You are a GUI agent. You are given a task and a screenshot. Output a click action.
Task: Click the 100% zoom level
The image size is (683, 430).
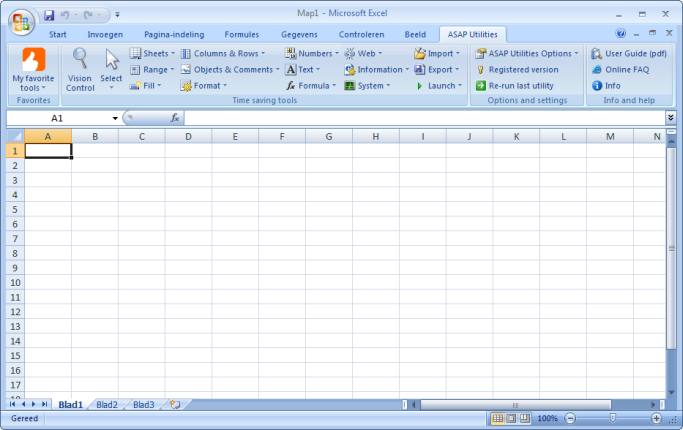(x=547, y=419)
